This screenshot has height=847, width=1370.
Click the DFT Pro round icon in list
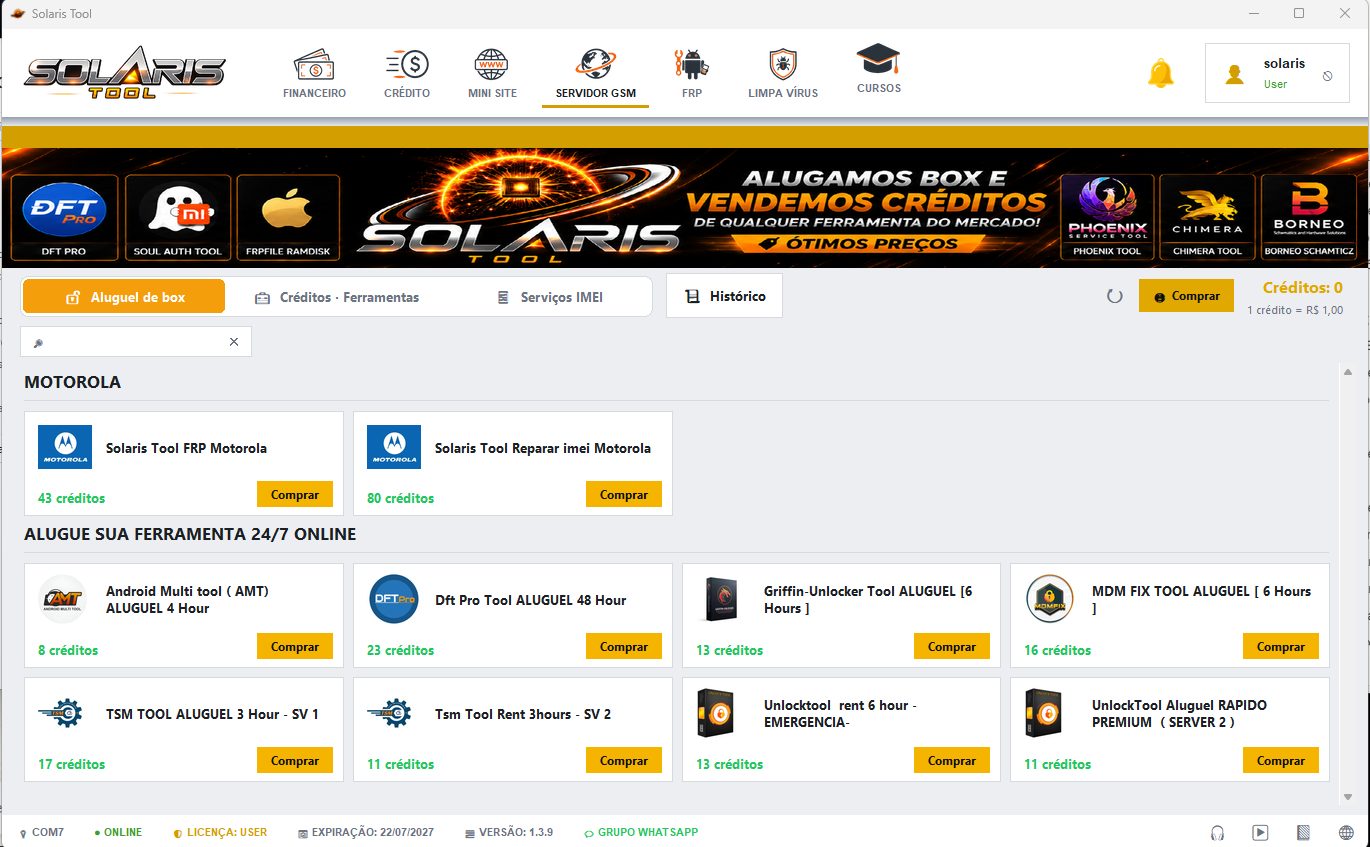click(394, 599)
